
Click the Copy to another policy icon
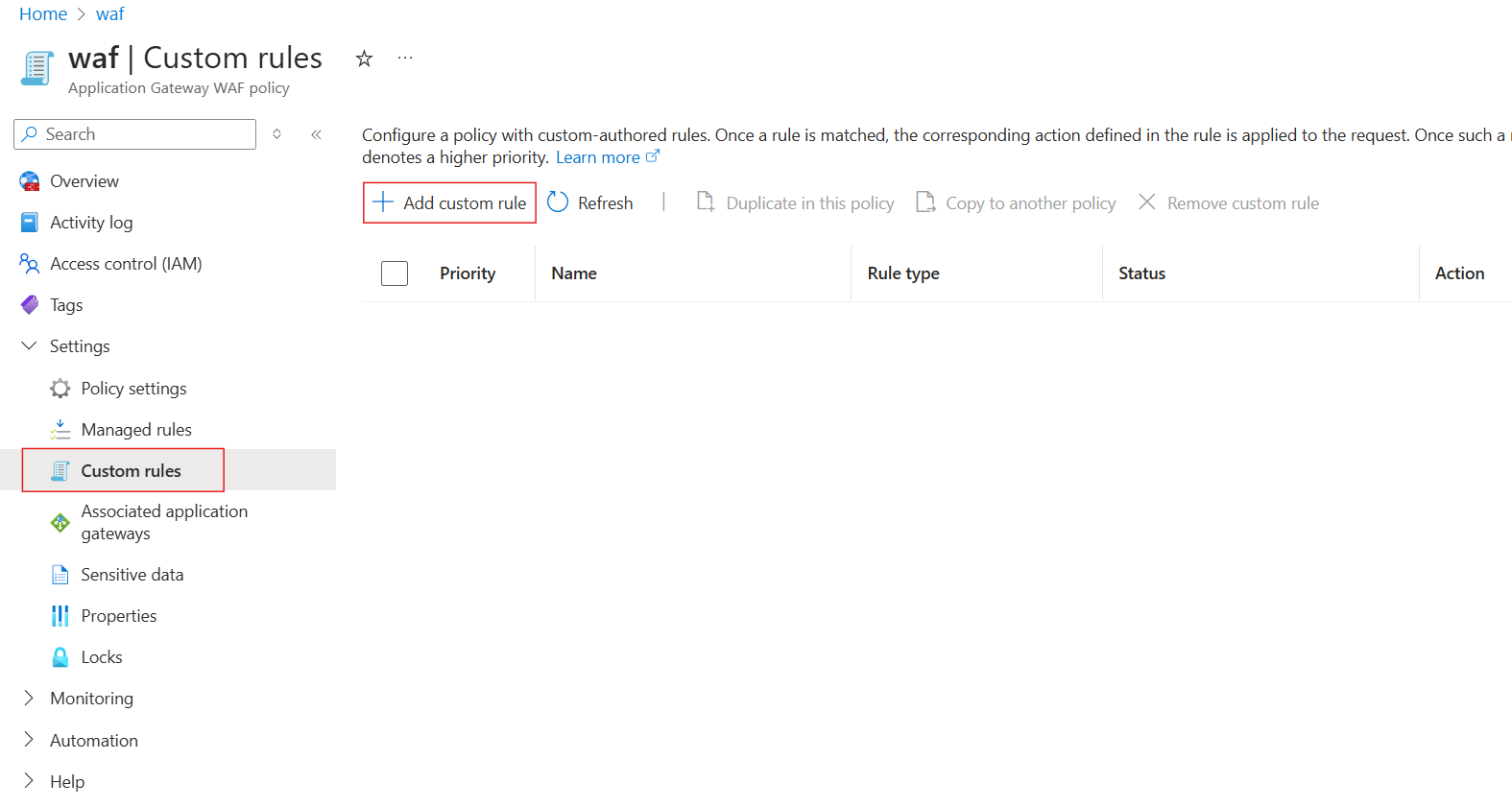pos(925,202)
